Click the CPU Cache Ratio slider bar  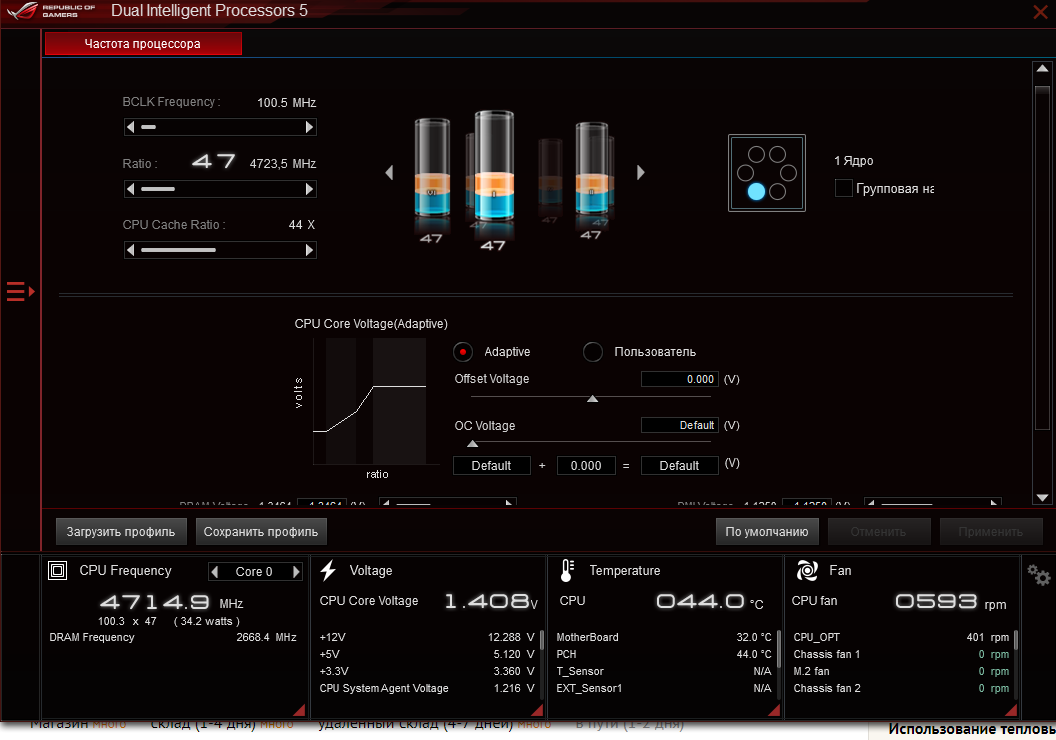(220, 250)
